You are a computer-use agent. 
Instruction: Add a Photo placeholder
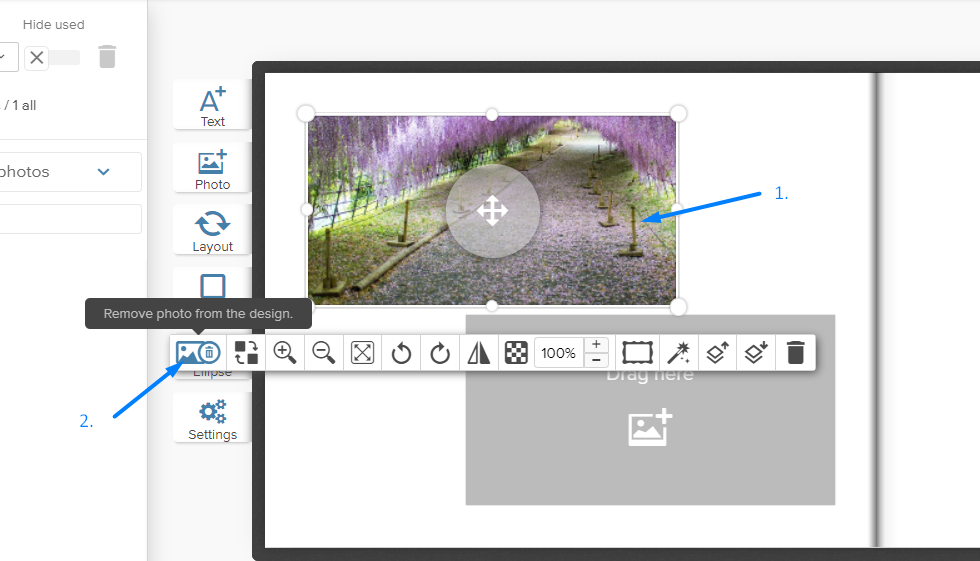(x=212, y=168)
